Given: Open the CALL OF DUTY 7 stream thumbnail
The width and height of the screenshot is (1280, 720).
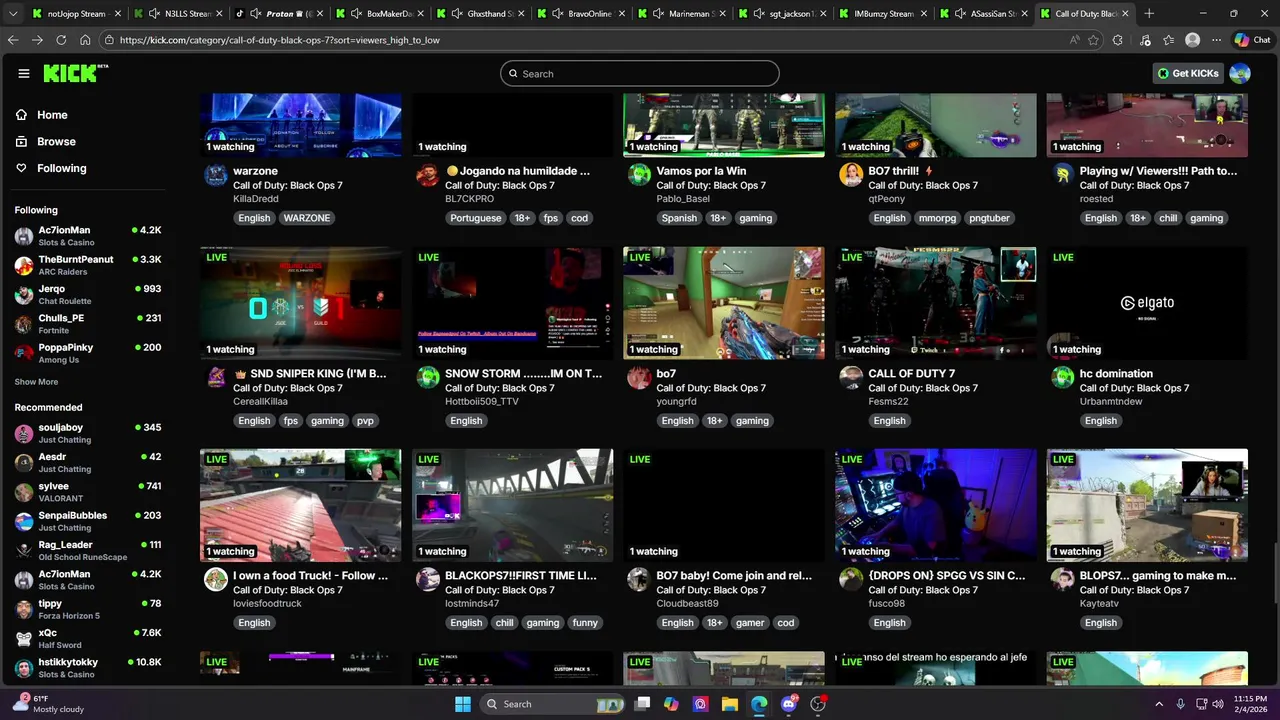Looking at the screenshot, I should [x=936, y=303].
